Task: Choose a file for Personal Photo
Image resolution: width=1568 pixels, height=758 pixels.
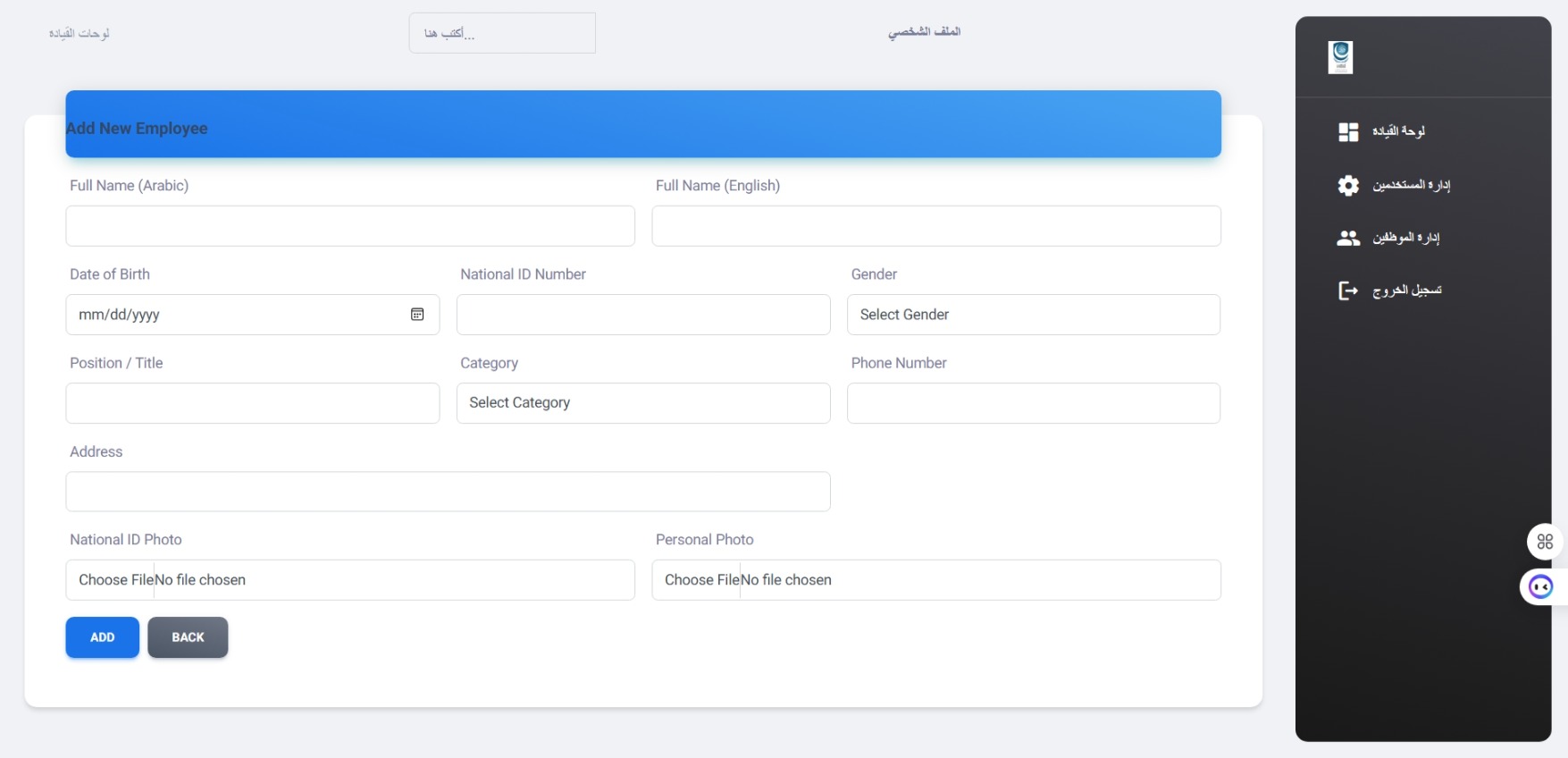Action: (702, 580)
